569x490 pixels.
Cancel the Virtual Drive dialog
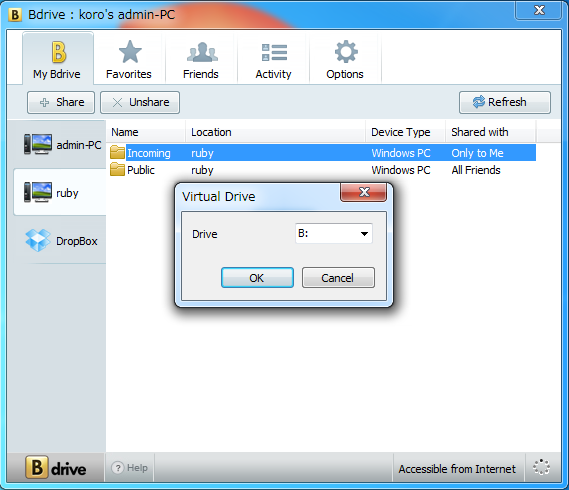tap(338, 278)
